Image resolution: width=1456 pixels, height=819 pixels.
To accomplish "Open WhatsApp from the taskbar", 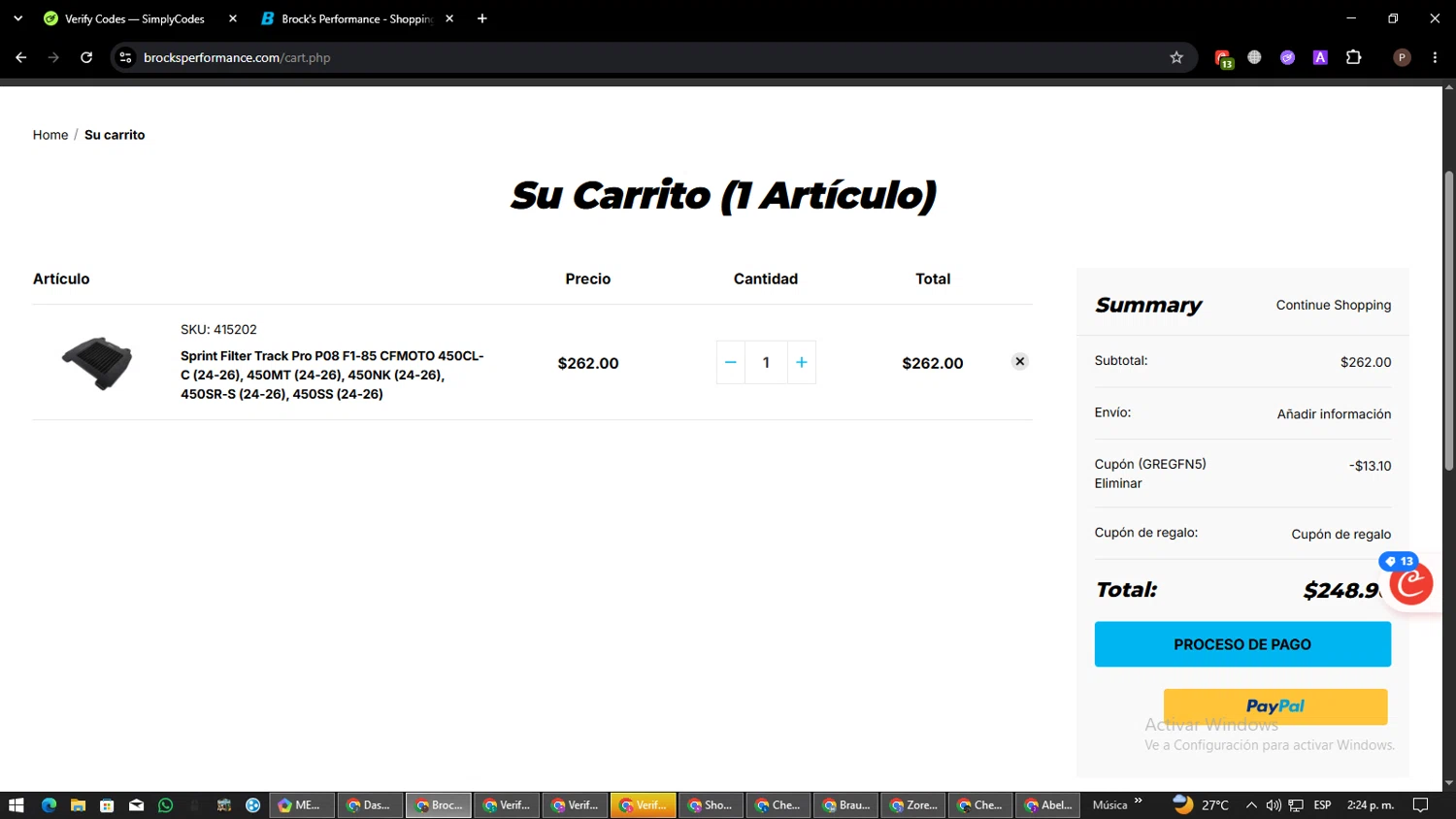I will click(x=165, y=805).
